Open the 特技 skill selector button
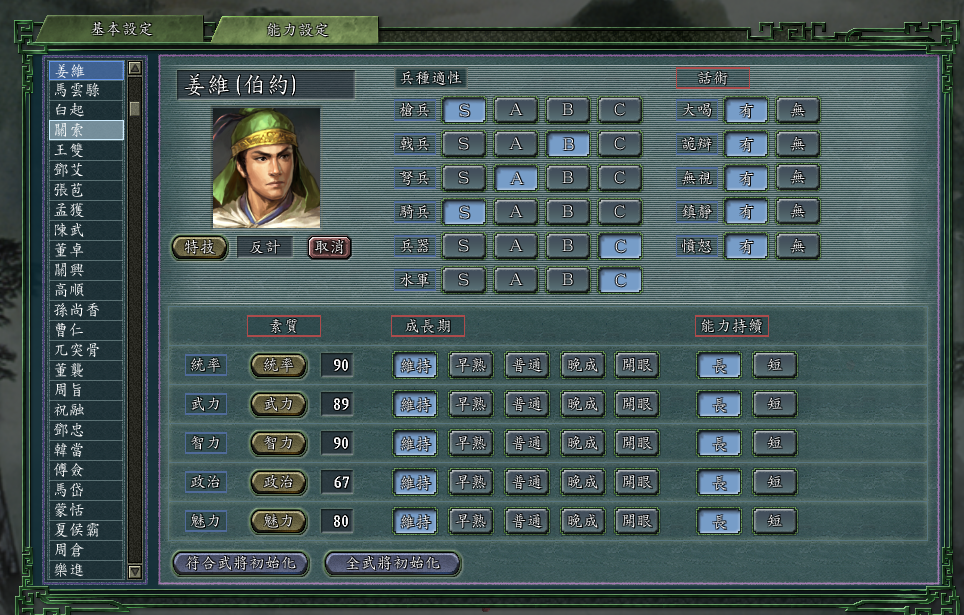 (x=200, y=247)
